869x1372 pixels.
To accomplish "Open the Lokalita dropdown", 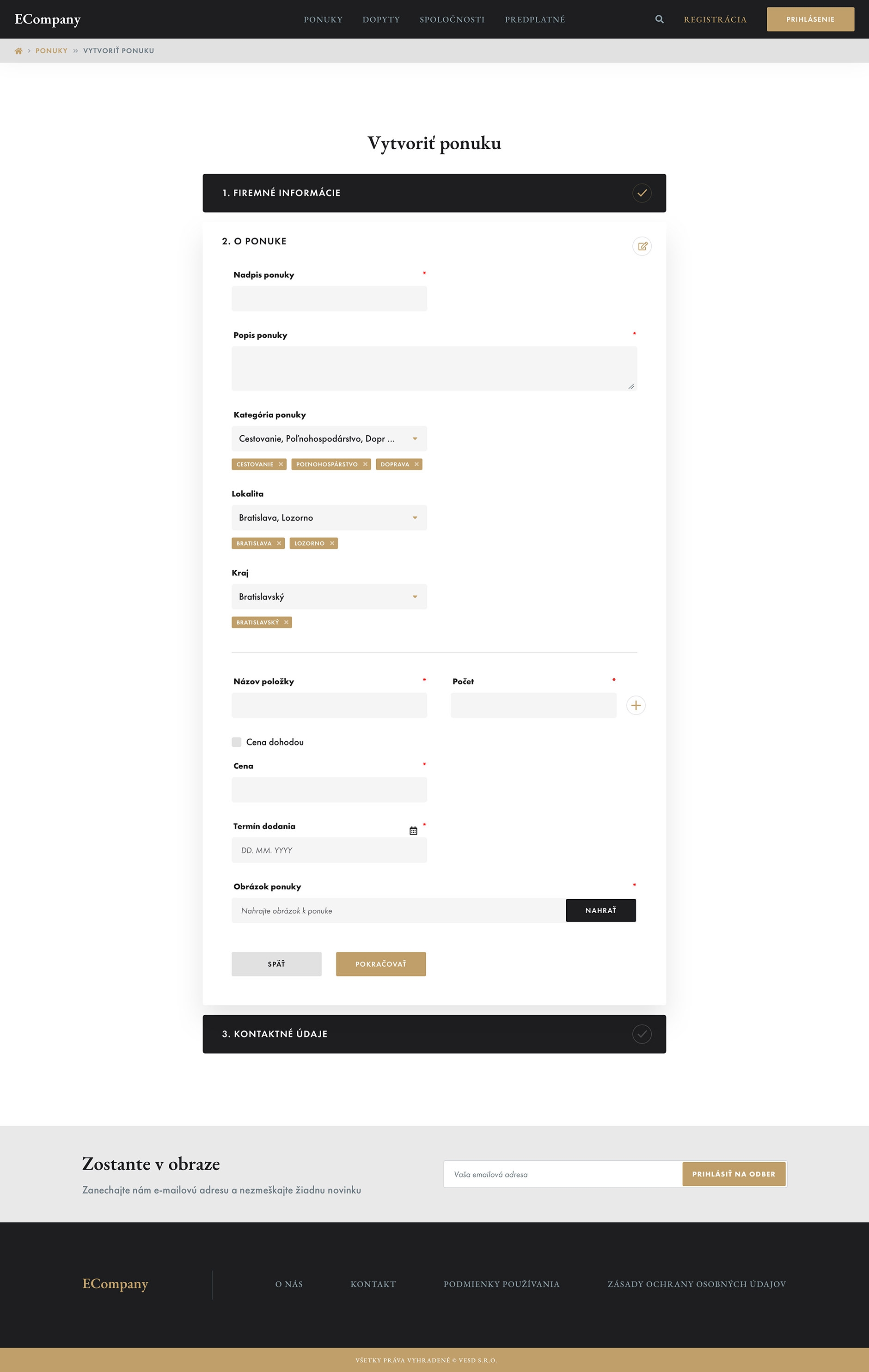I will coord(330,518).
